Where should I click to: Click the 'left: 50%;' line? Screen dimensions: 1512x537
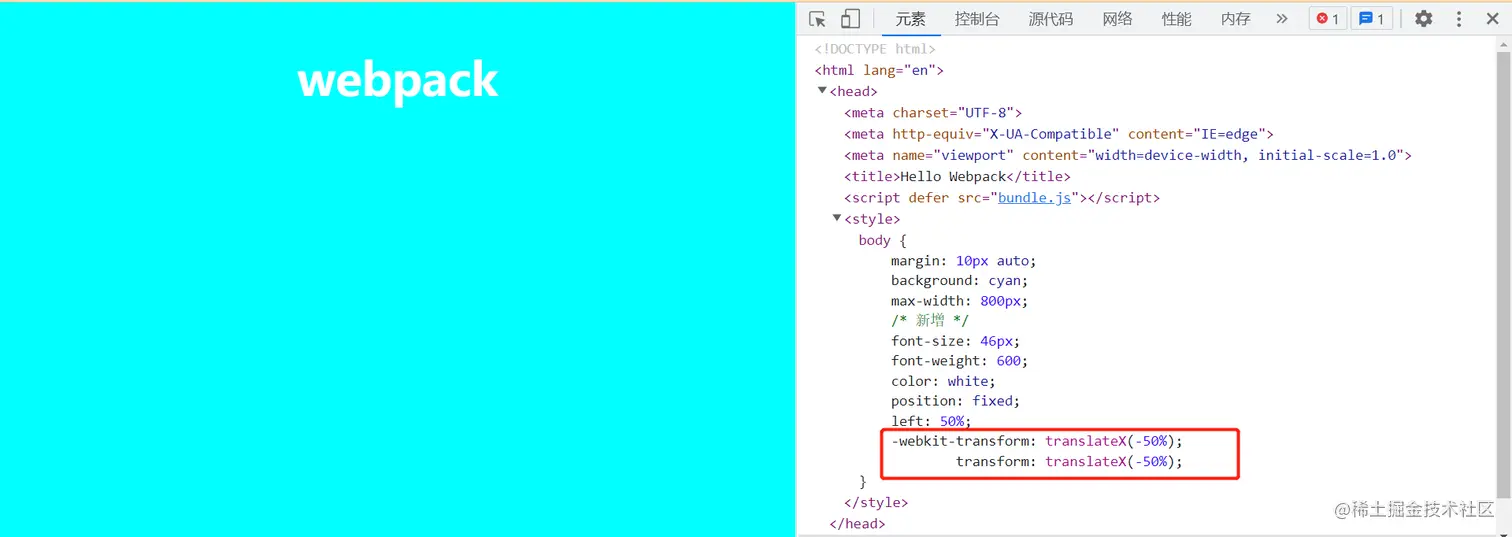pos(931,421)
